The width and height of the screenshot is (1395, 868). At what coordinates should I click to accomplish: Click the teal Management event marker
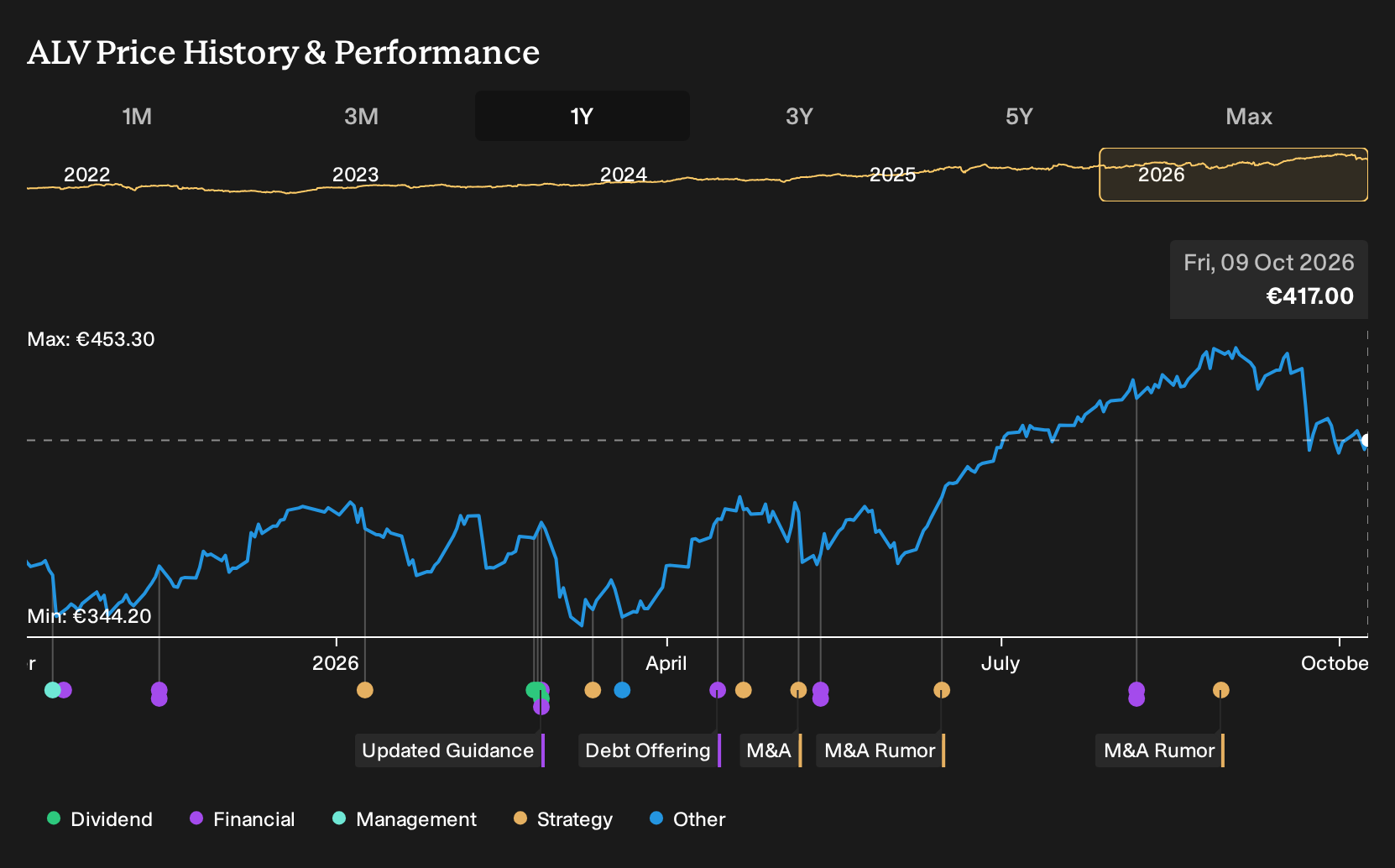pos(52,690)
